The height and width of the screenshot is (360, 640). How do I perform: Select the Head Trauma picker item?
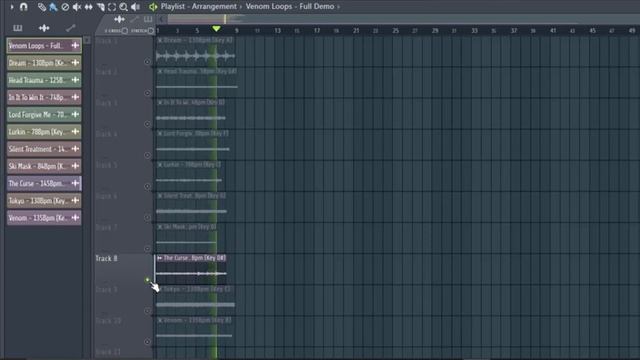pyautogui.click(x=44, y=80)
